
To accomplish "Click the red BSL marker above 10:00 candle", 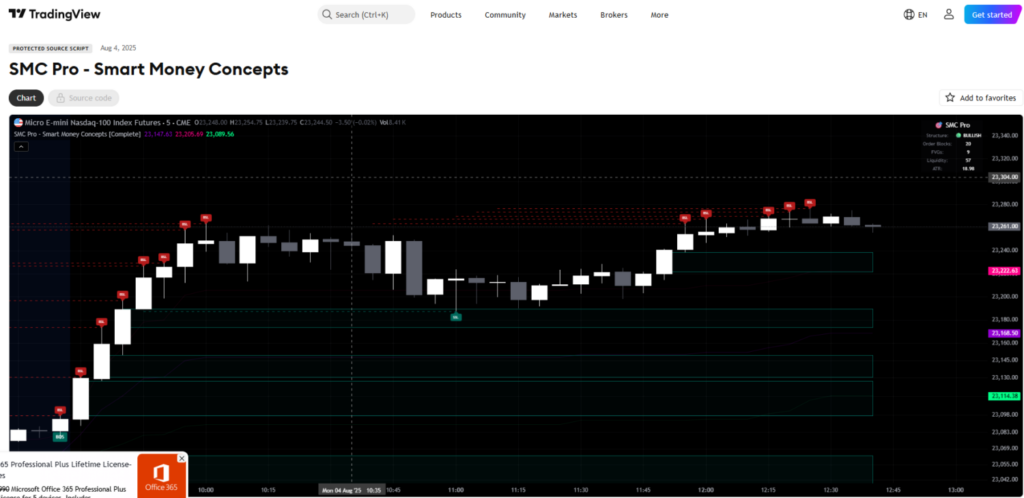I will point(206,217).
